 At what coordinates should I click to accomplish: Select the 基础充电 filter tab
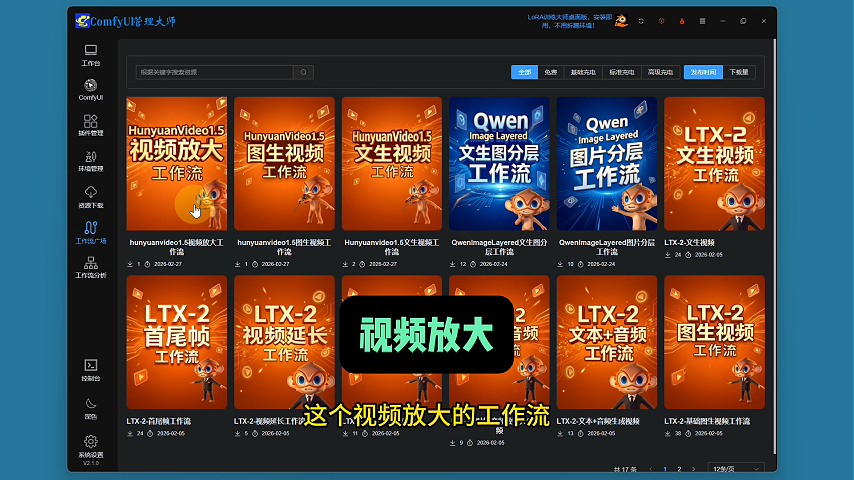[583, 72]
